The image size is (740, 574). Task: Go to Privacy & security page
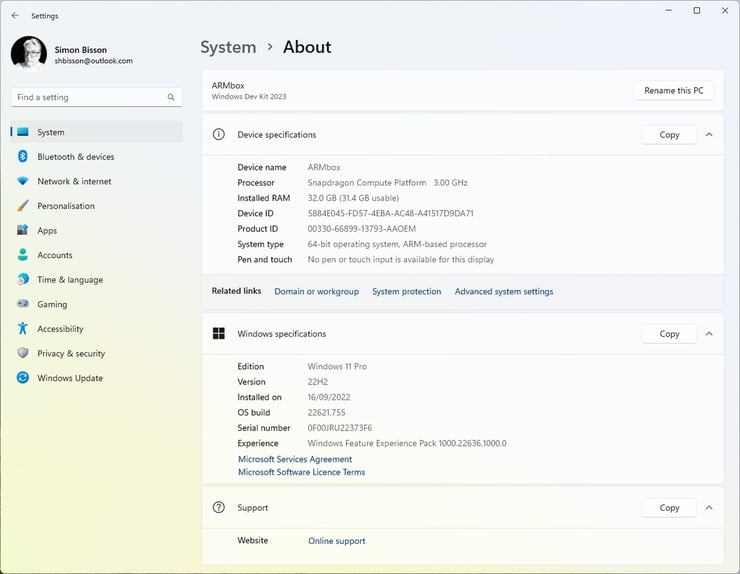pyautogui.click(x=71, y=353)
